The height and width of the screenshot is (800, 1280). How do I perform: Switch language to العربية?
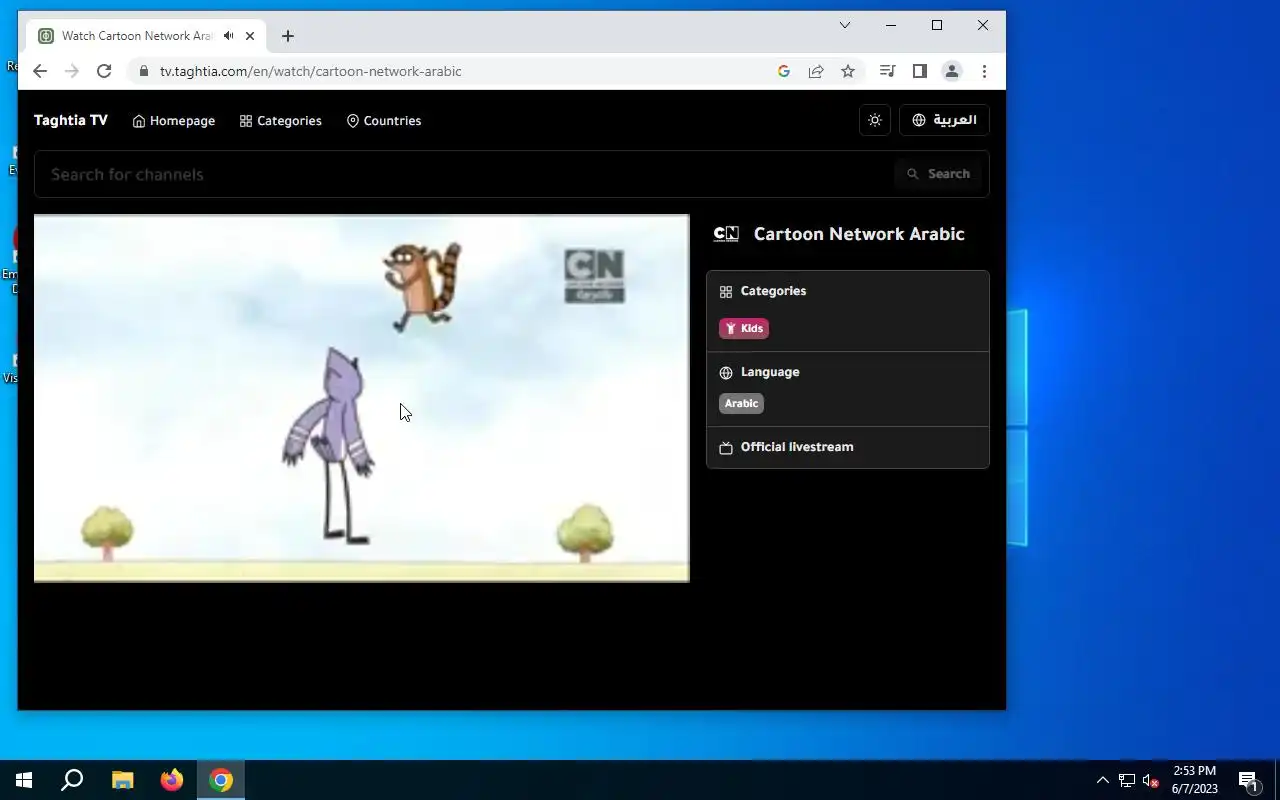(x=944, y=120)
